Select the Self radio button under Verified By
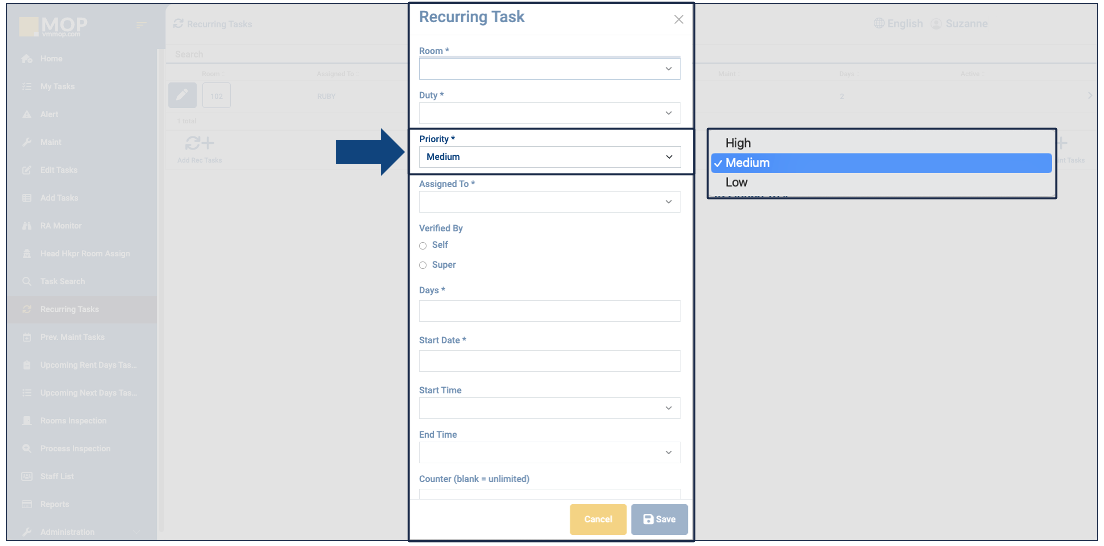The height and width of the screenshot is (546, 1104). (423, 245)
